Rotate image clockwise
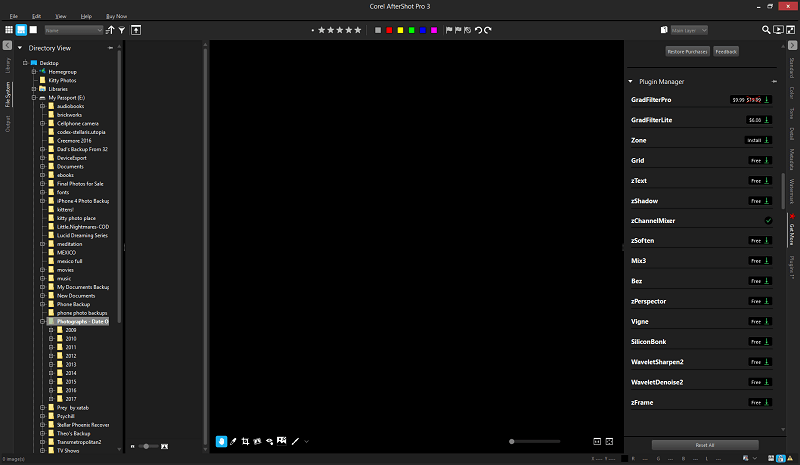 tap(488, 30)
